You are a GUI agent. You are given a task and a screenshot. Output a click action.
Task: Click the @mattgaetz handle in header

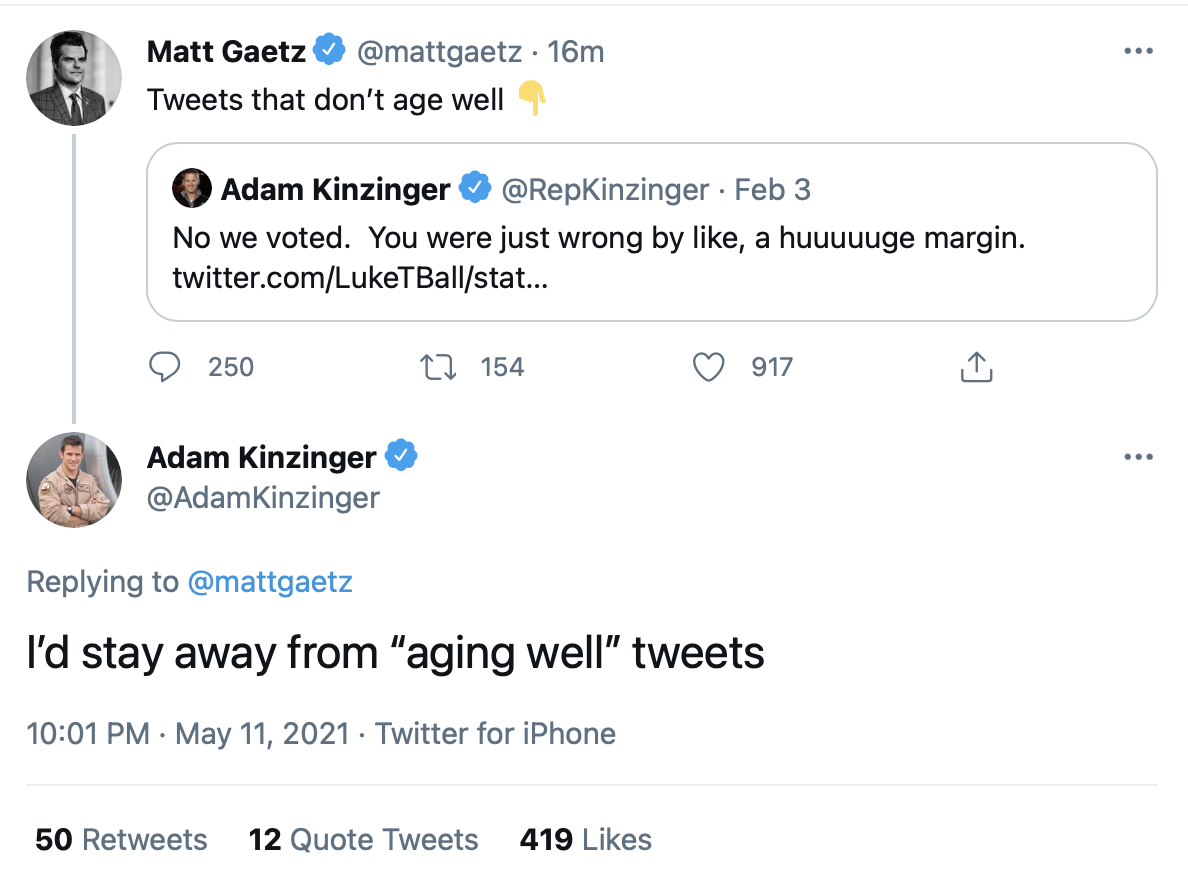[x=439, y=52]
